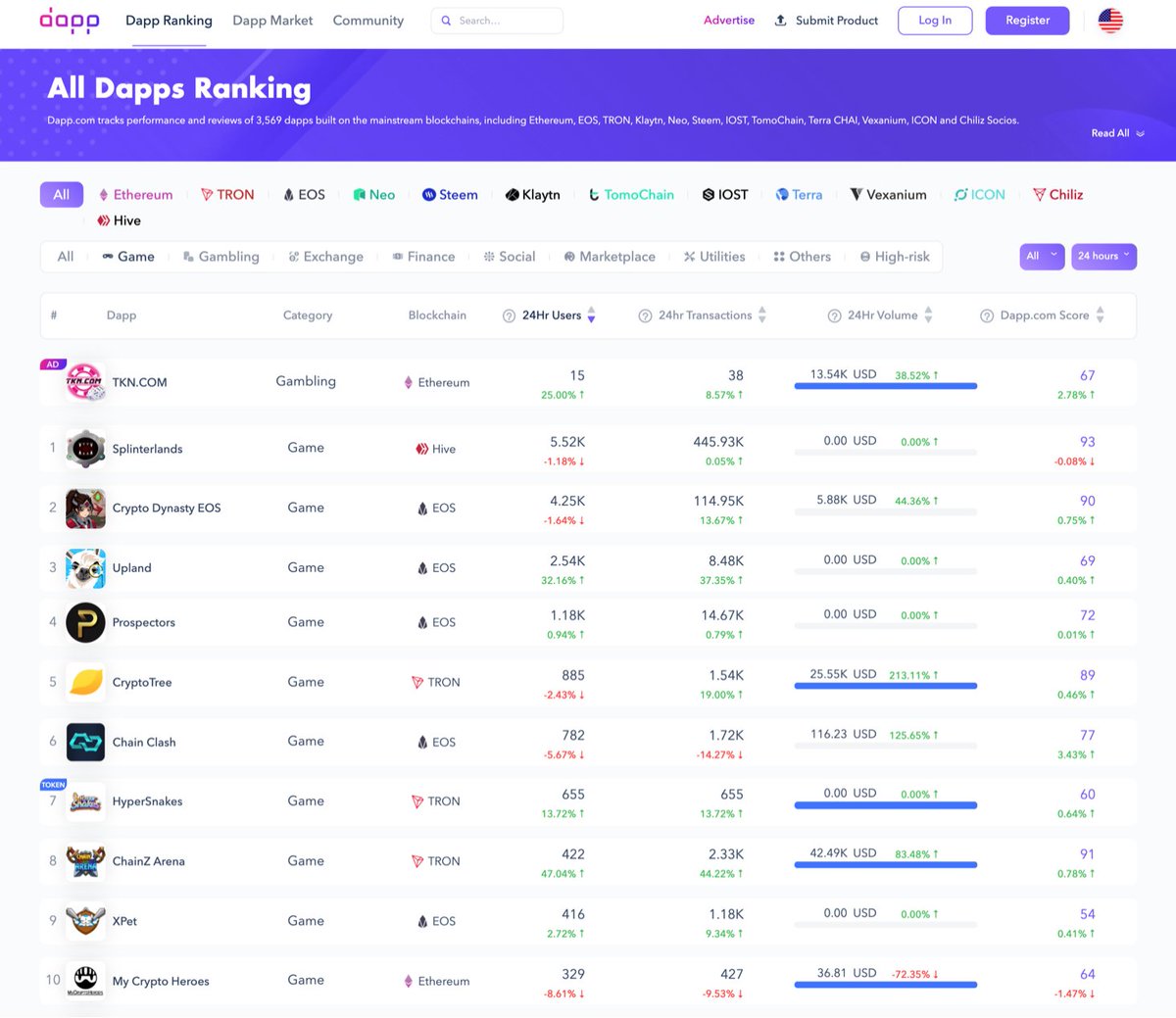This screenshot has height=1018, width=1176.
Task: Sort by 24Hr Volume arrows
Action: point(928,315)
